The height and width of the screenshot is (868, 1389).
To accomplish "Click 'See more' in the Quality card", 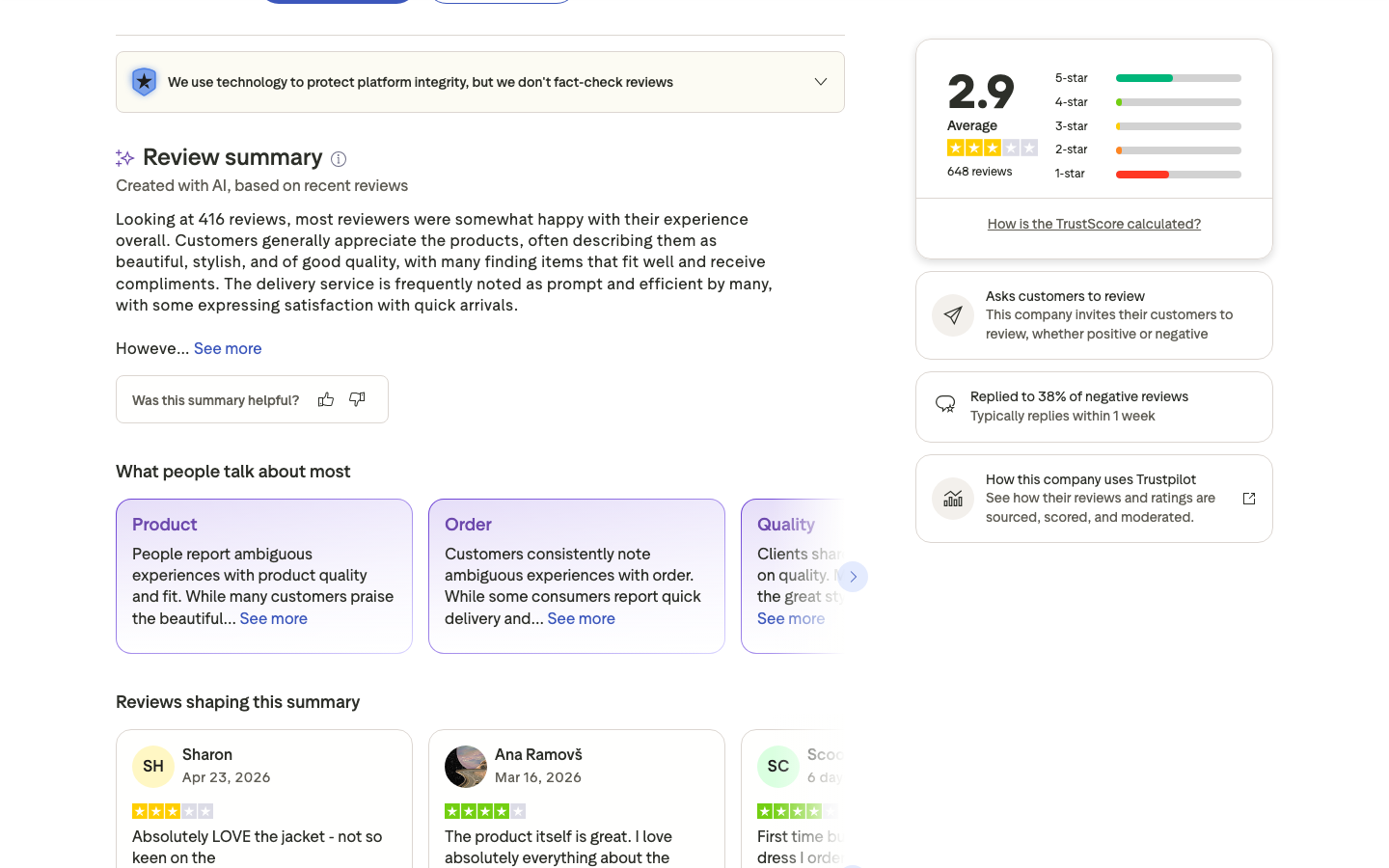I will point(791,618).
